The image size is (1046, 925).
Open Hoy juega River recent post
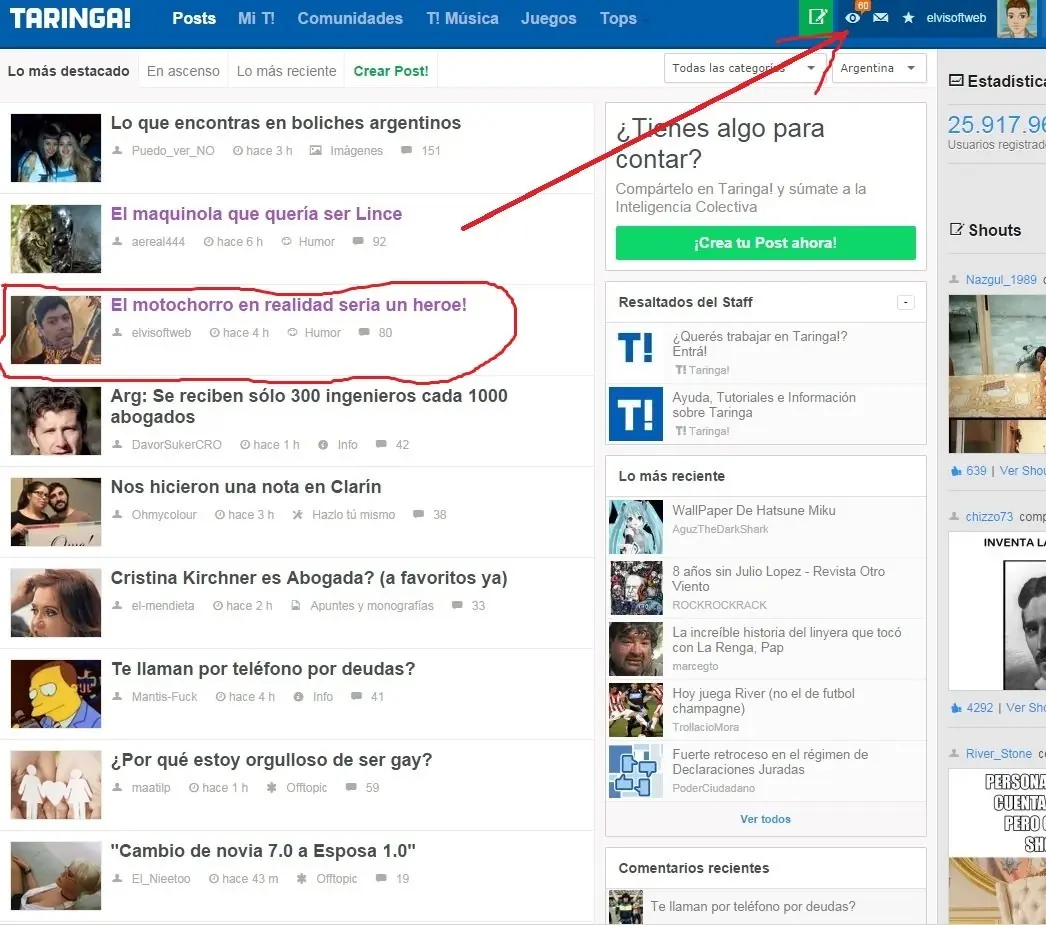coord(763,701)
